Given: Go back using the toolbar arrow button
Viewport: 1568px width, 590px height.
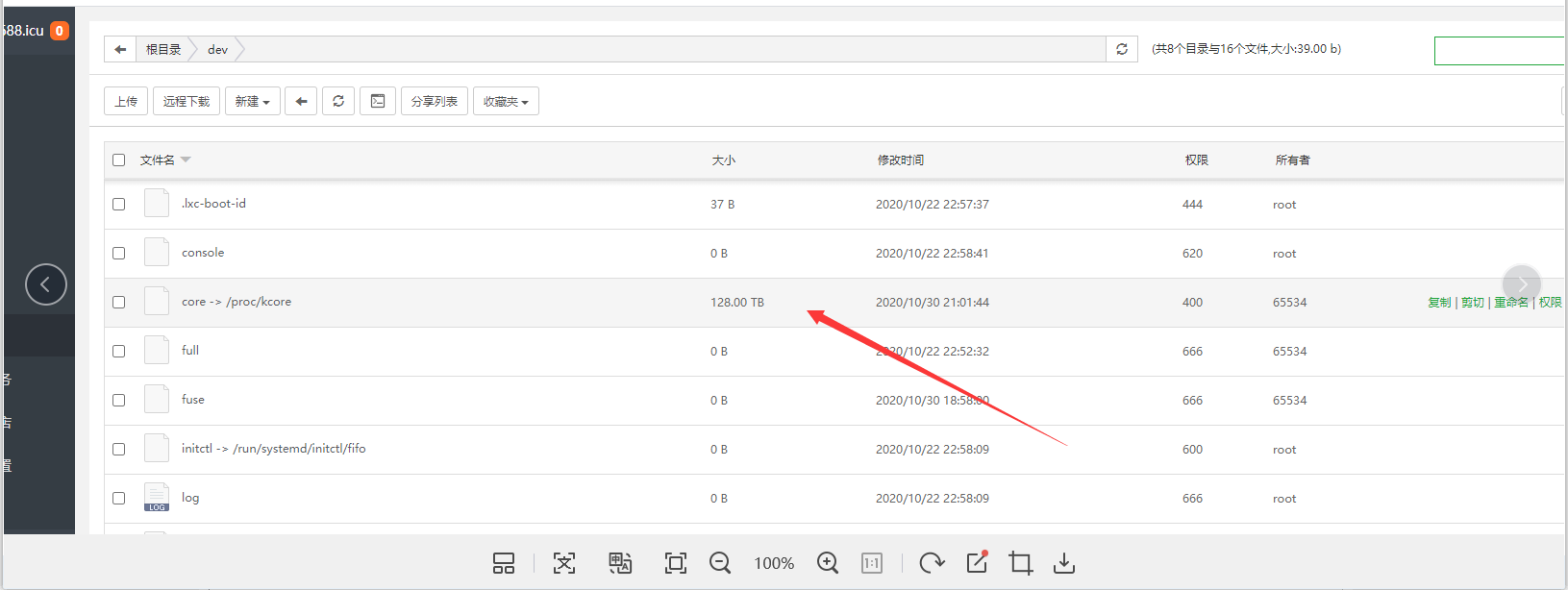Looking at the screenshot, I should [301, 101].
